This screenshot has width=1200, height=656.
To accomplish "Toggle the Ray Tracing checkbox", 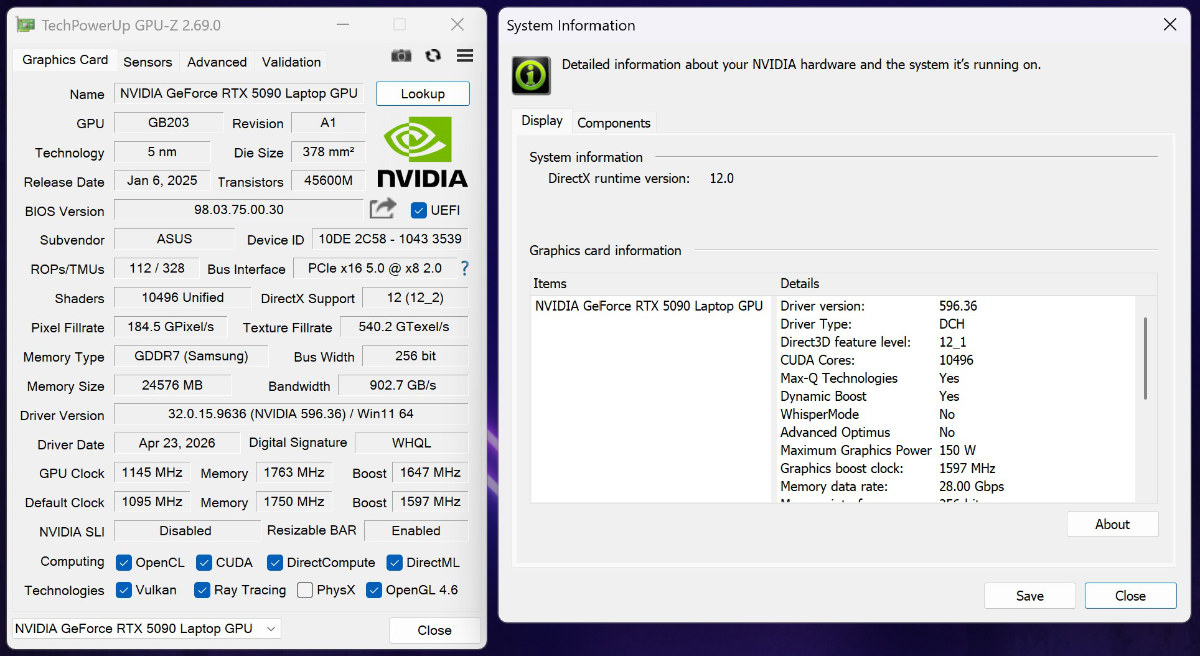I will (202, 590).
